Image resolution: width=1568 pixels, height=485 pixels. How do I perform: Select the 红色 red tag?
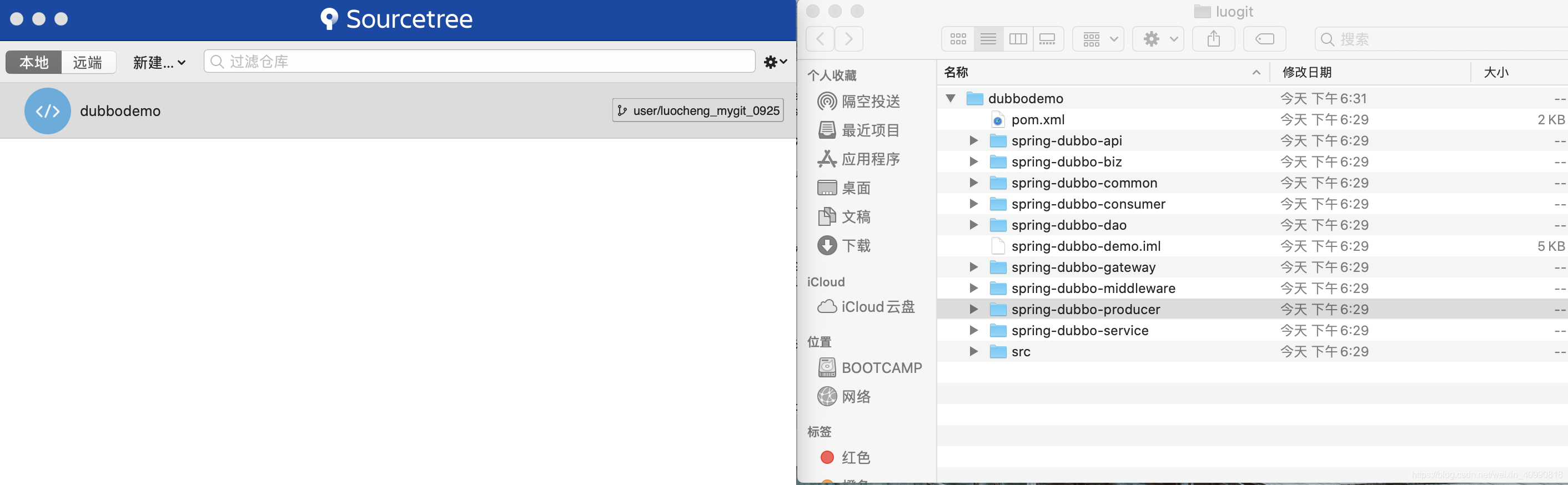(x=846, y=457)
